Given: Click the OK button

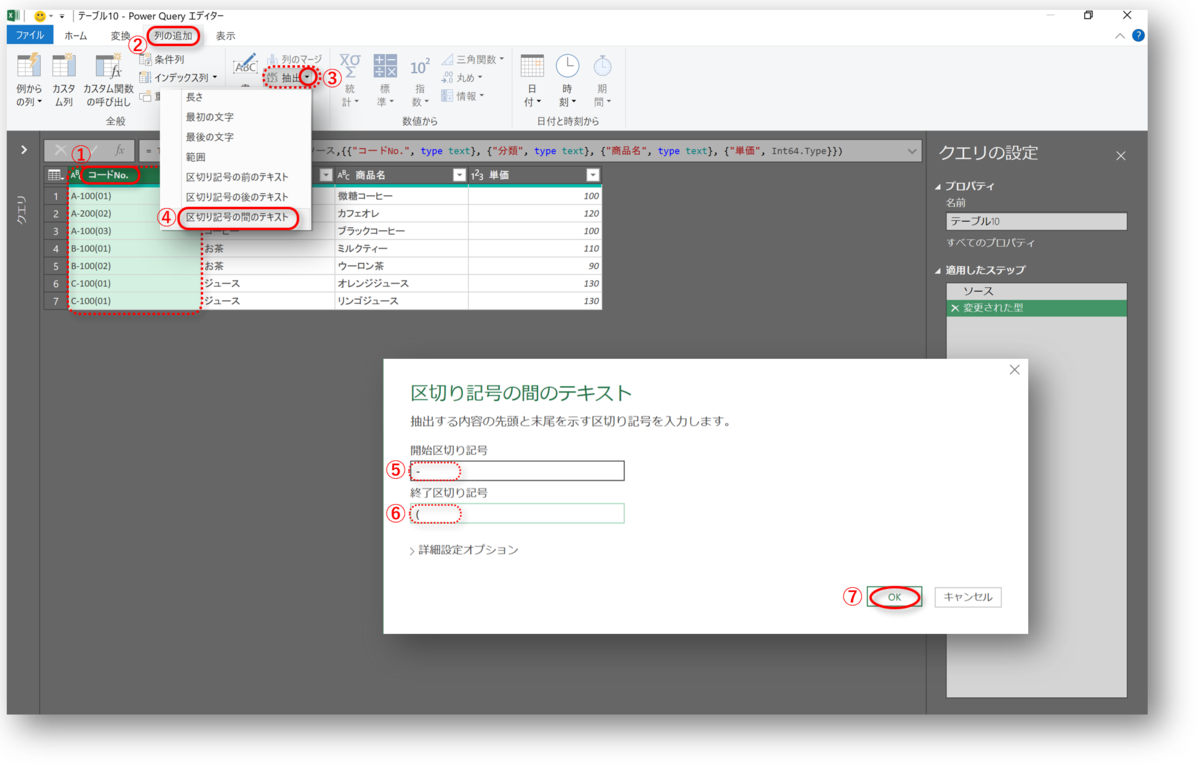Looking at the screenshot, I should (893, 596).
